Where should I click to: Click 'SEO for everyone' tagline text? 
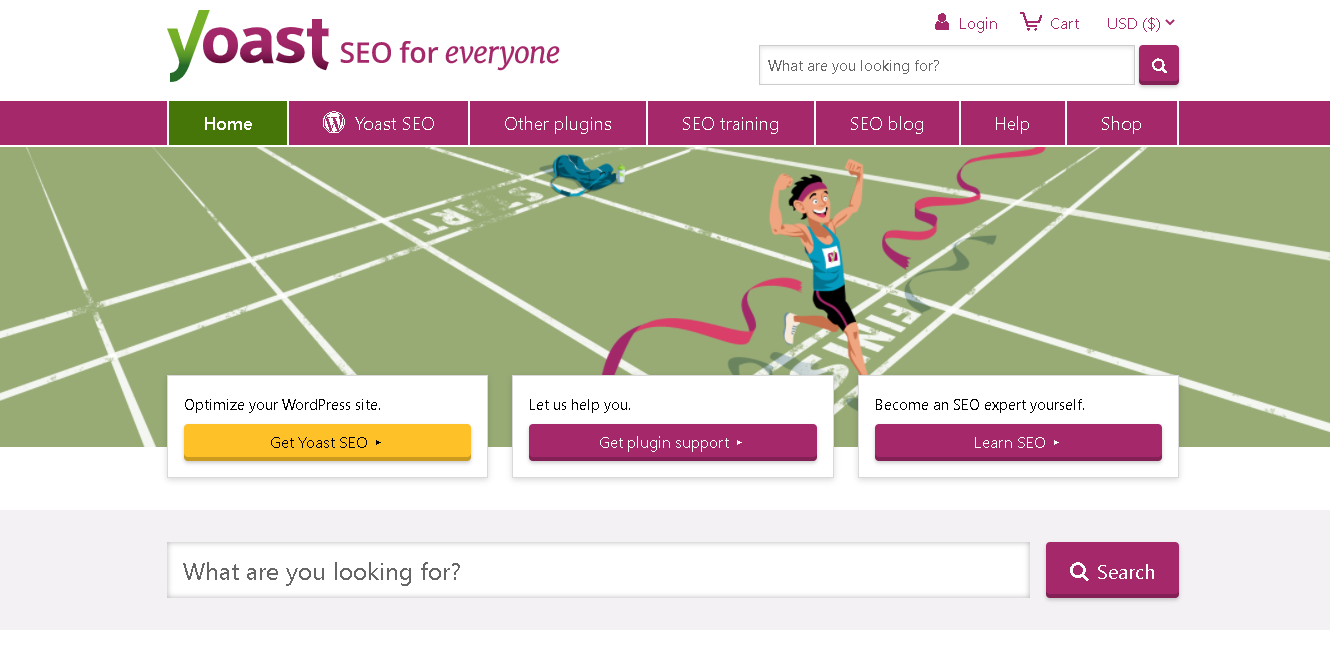pyautogui.click(x=449, y=52)
